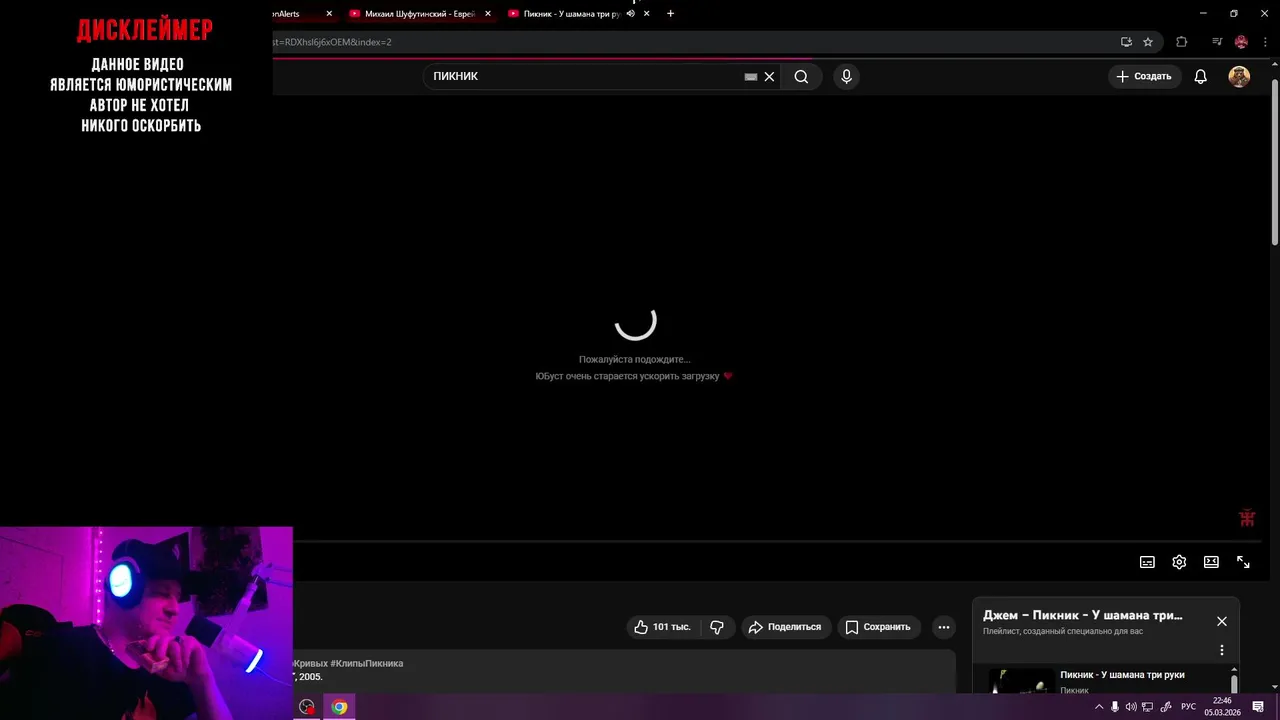Click the Сохранить button
1280x720 pixels.
878,627
